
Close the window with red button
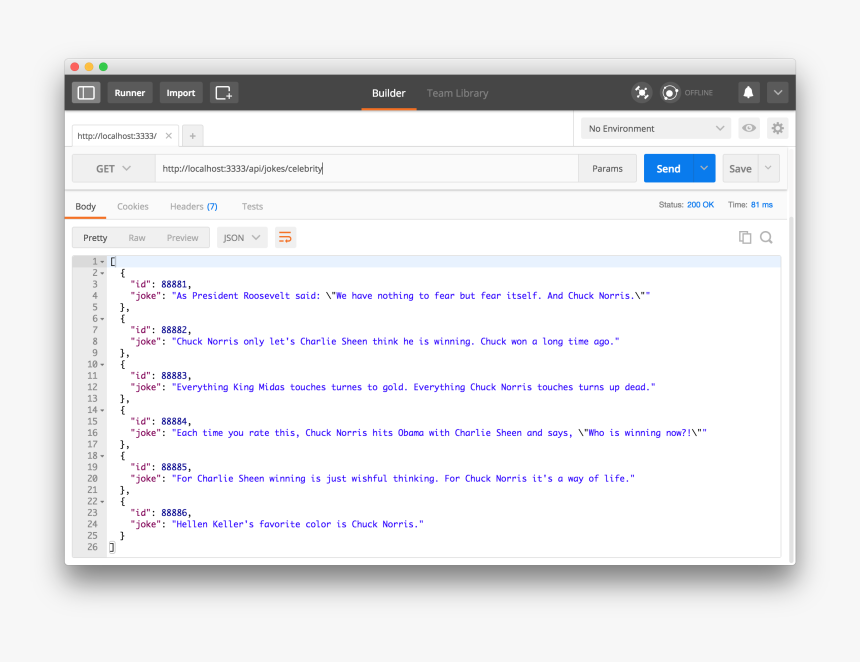pos(75,67)
